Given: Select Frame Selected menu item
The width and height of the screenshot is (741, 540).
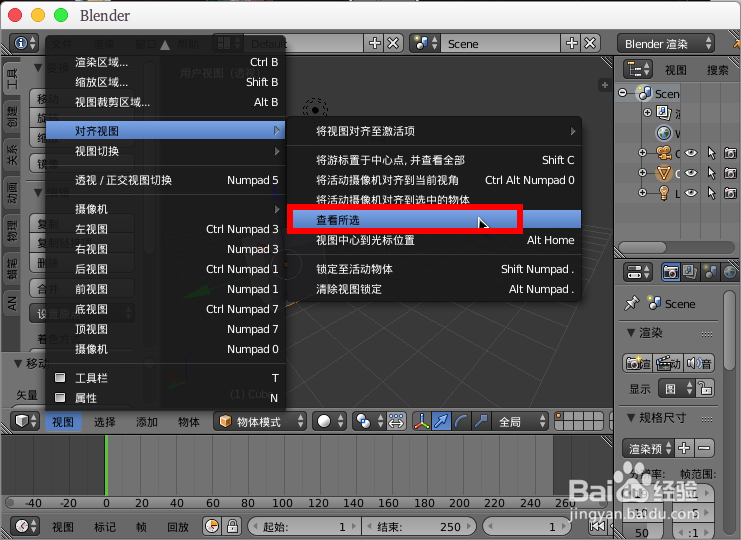Looking at the screenshot, I should (434, 219).
